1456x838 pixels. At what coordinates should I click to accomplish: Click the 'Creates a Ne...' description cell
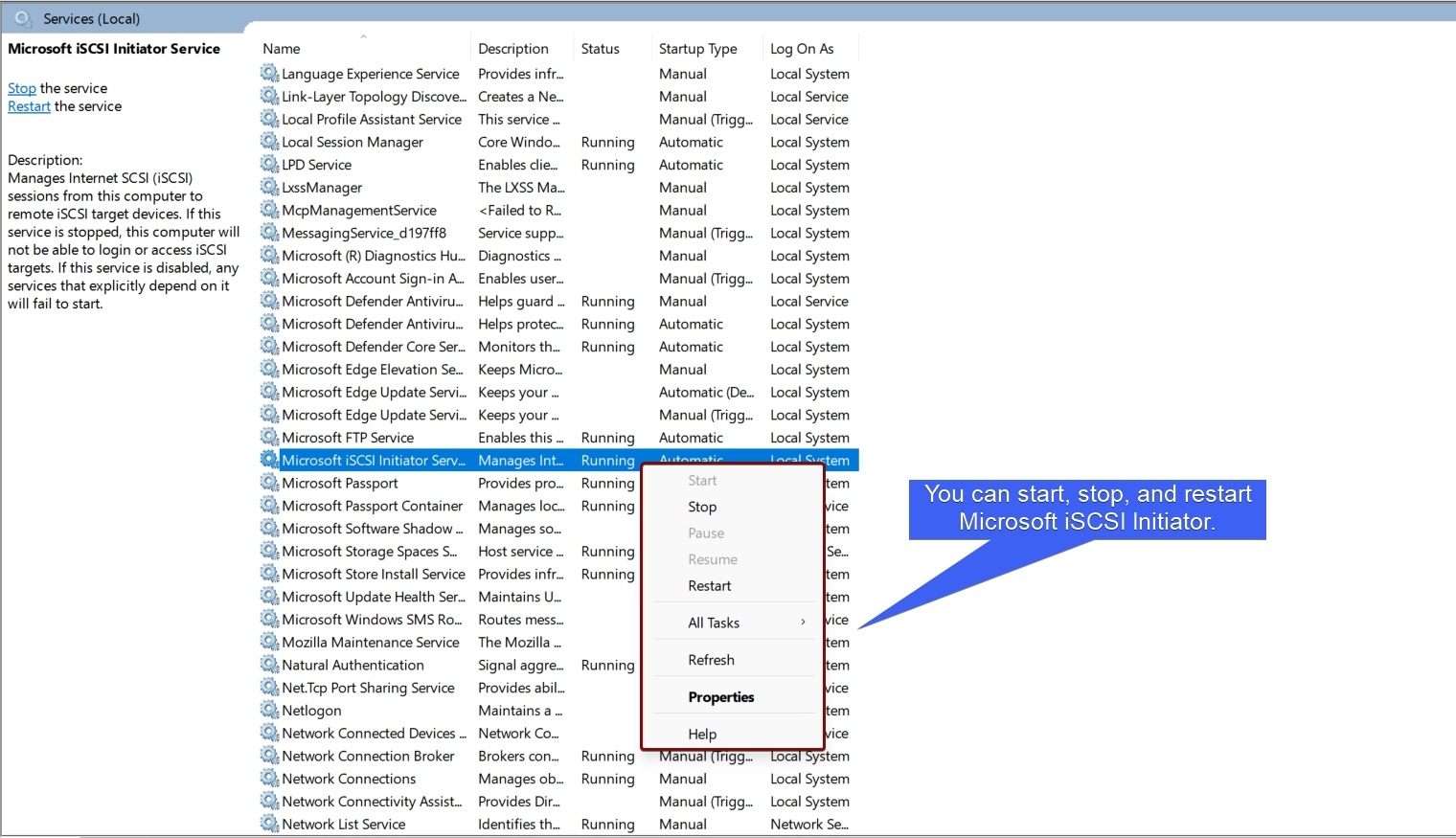pos(521,97)
